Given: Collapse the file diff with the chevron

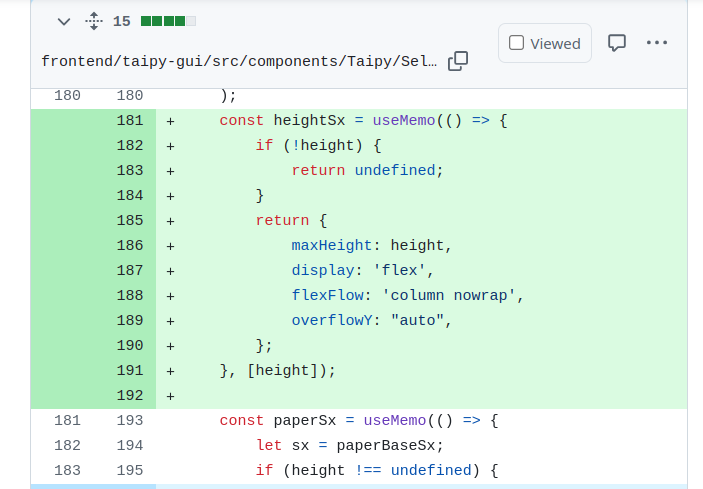Looking at the screenshot, I should click(64, 21).
